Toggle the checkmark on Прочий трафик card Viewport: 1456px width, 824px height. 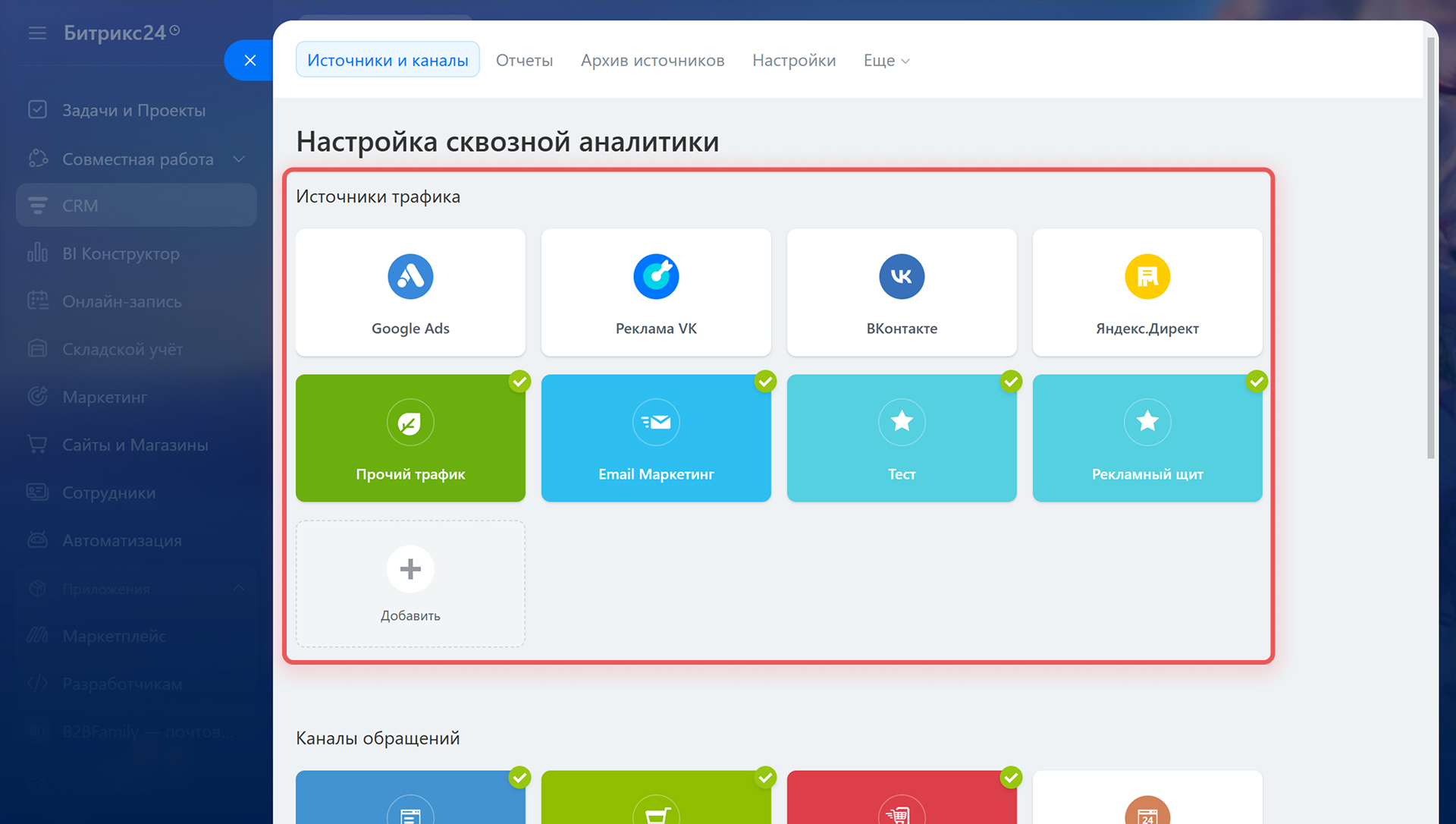(x=519, y=381)
